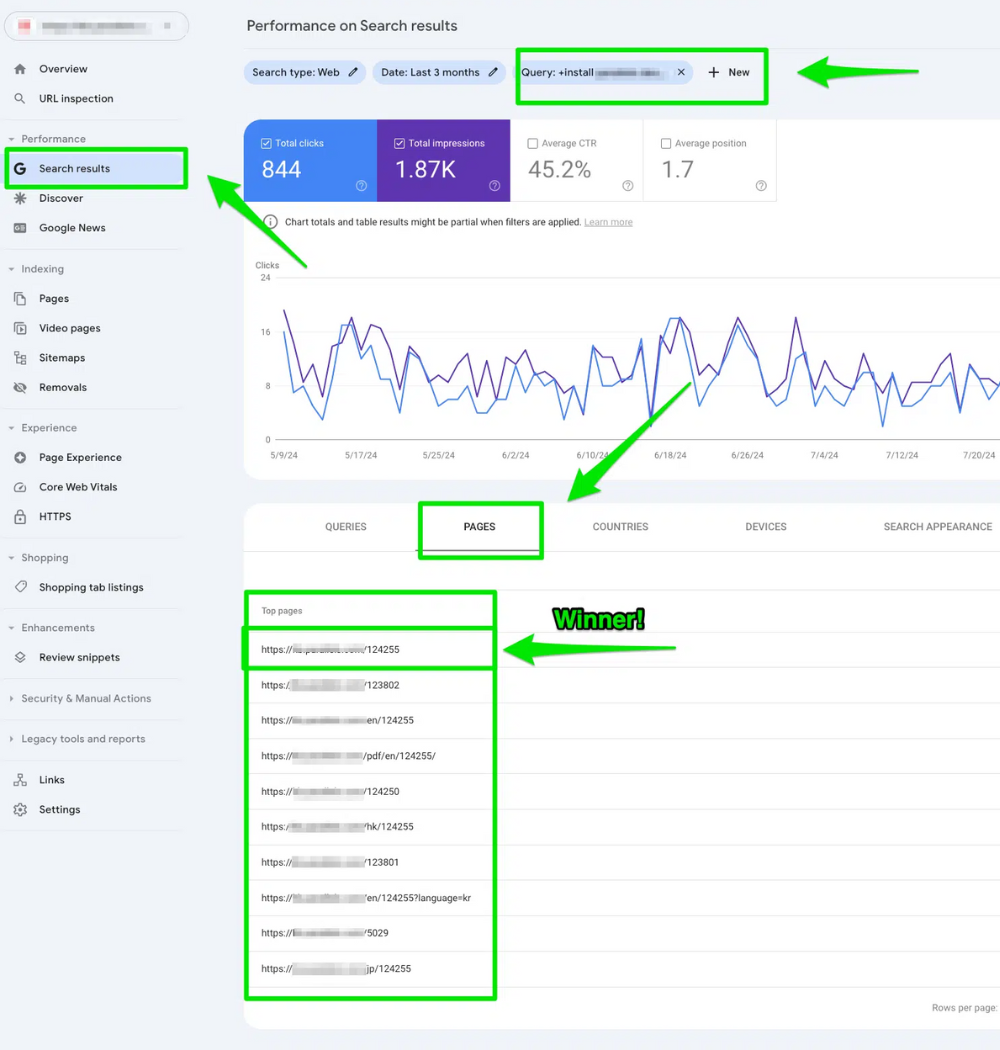
Task: Switch to the COUNTRIES tab
Action: pos(619,527)
